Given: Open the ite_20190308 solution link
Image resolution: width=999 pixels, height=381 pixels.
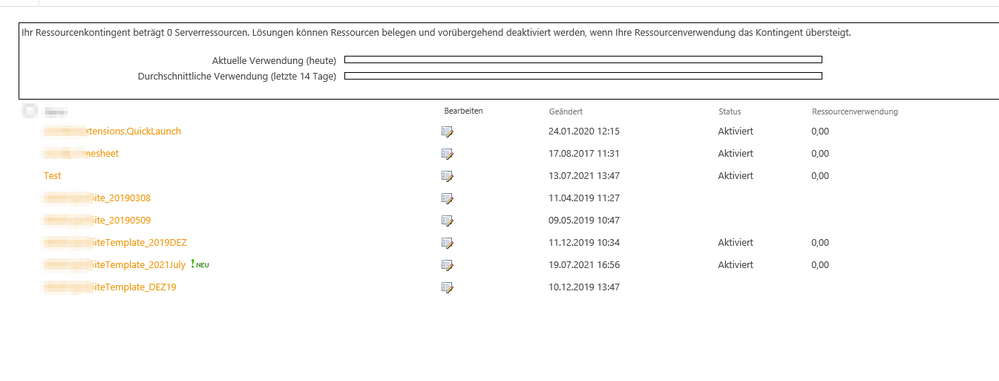Looking at the screenshot, I should 97,198.
